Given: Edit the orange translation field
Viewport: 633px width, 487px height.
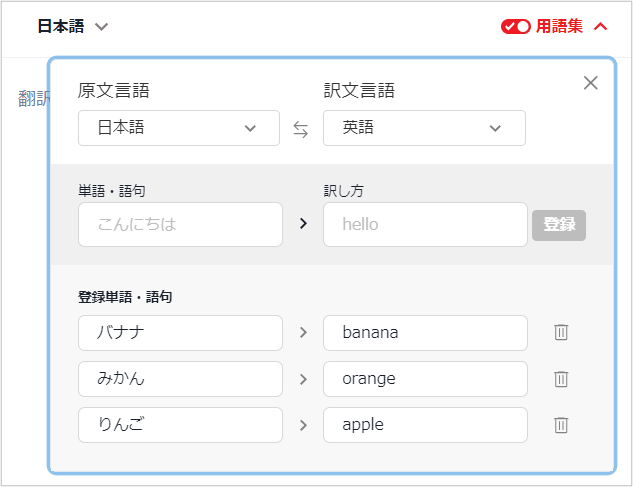Looking at the screenshot, I should point(425,379).
